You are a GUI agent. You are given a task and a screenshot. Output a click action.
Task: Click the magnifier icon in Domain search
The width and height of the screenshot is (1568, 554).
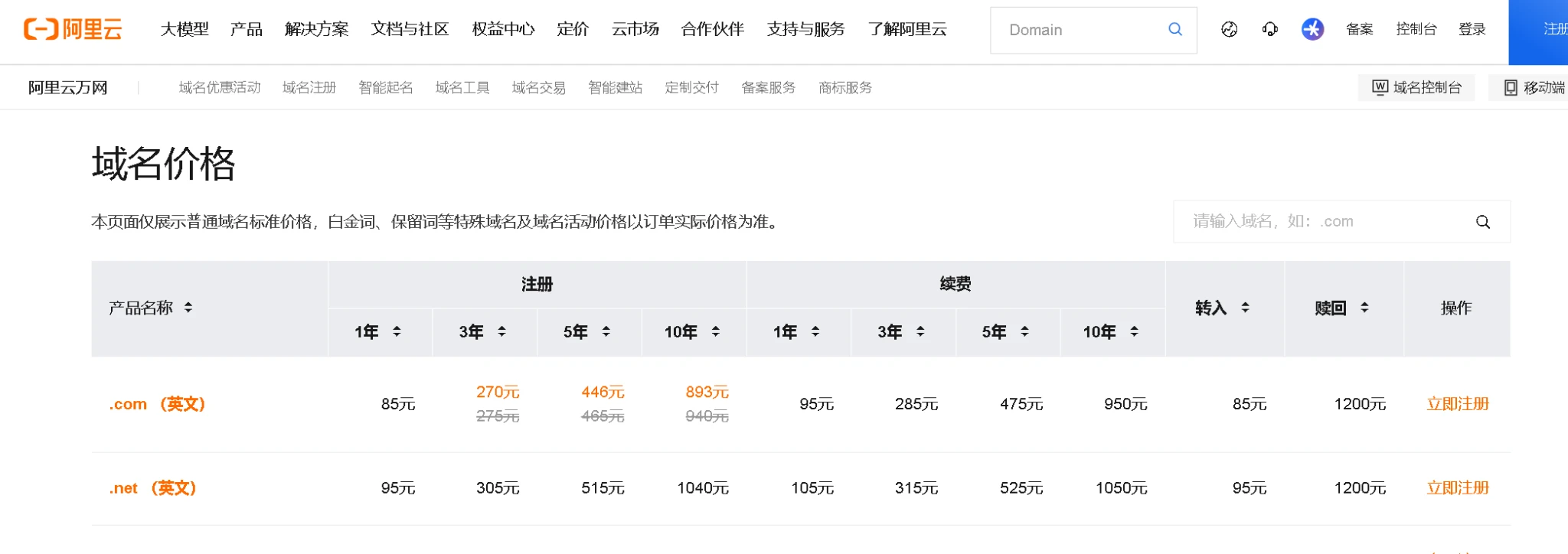[x=1175, y=29]
